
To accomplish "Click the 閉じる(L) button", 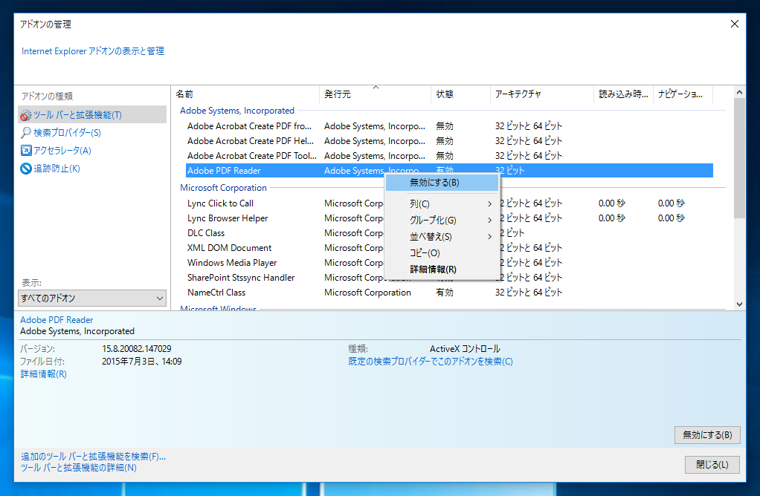I will tap(712, 464).
